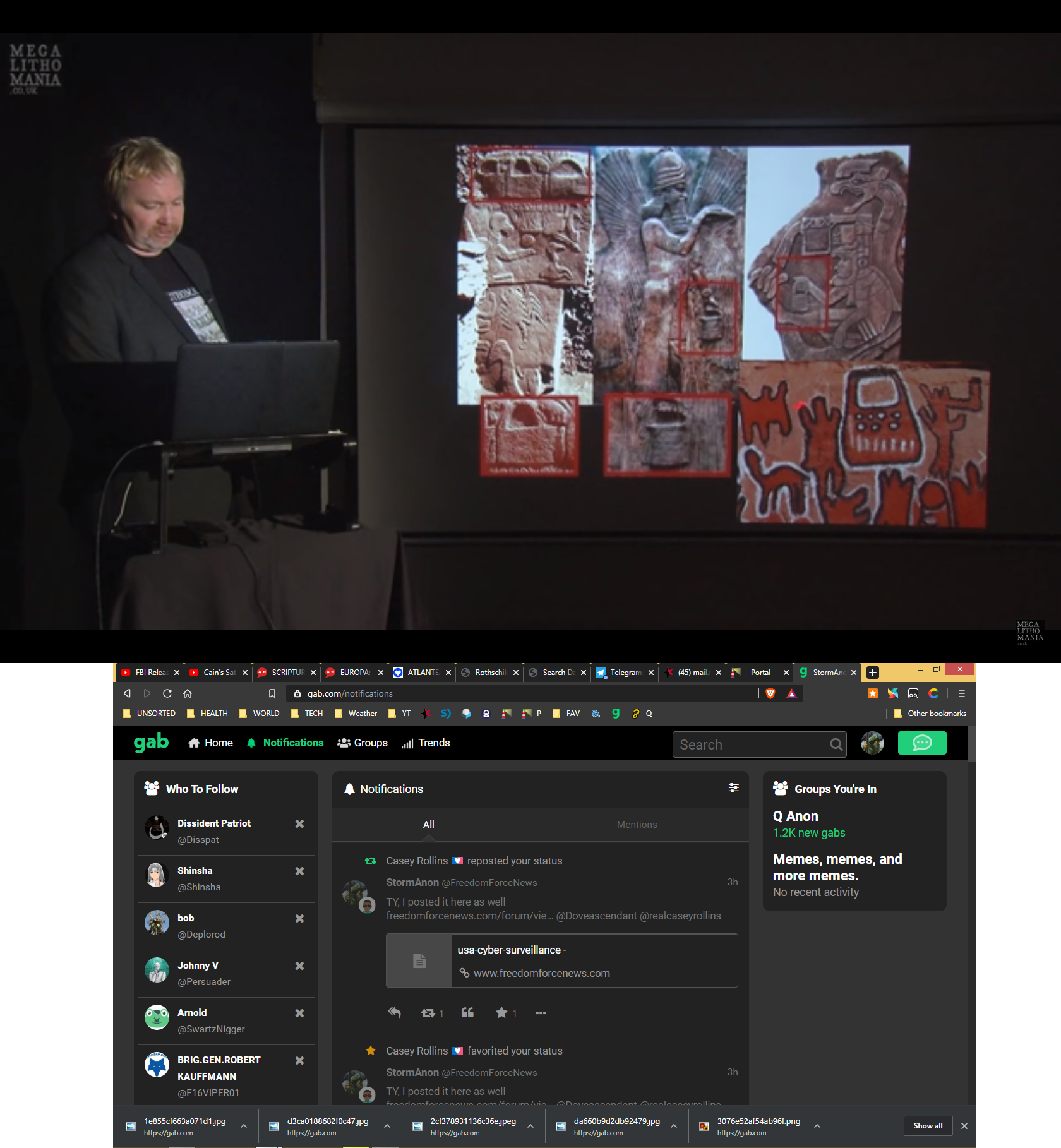The width and height of the screenshot is (1061, 1148).
Task: Bookmark this page with the bookmark icon
Action: pyautogui.click(x=272, y=693)
